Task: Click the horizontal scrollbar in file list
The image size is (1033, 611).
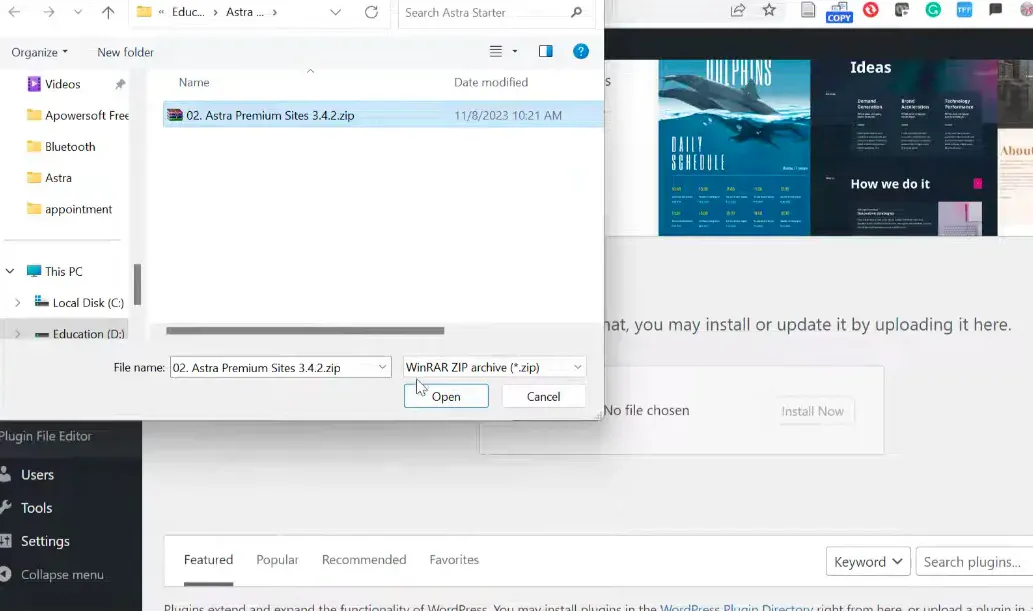Action: coord(305,330)
